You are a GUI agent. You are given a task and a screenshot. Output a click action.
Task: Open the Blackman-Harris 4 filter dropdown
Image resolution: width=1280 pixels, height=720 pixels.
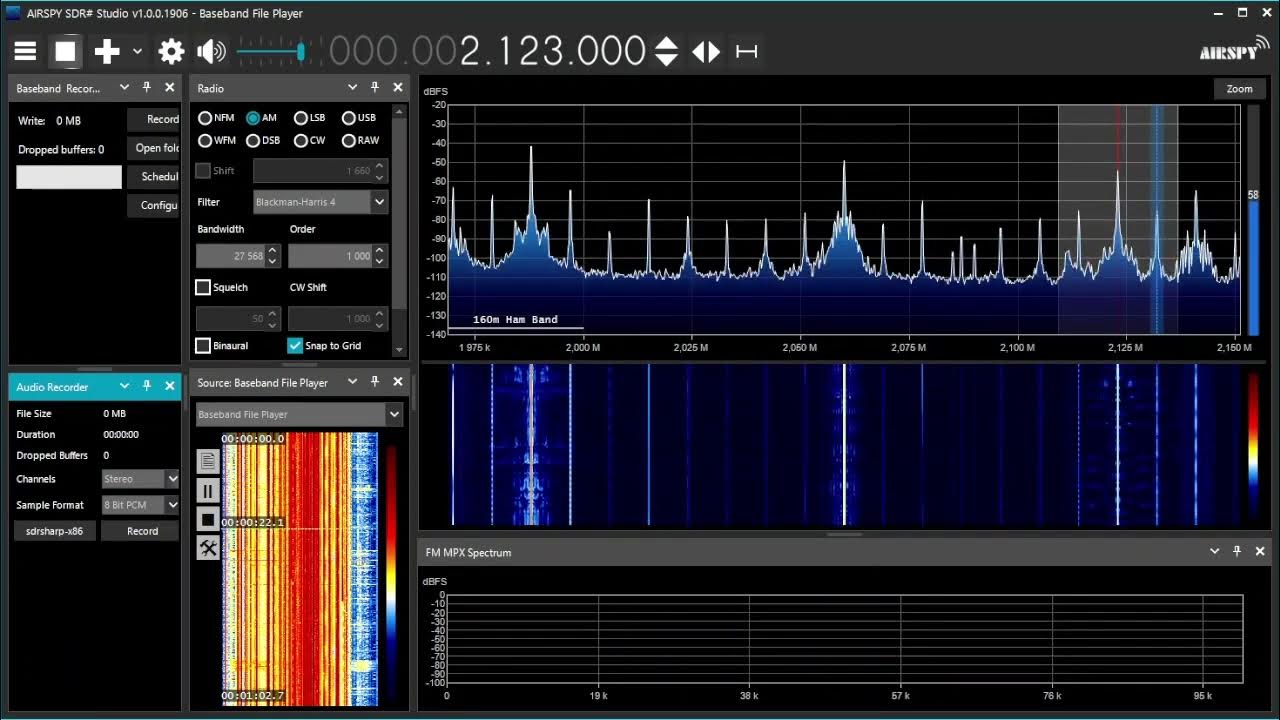point(320,202)
